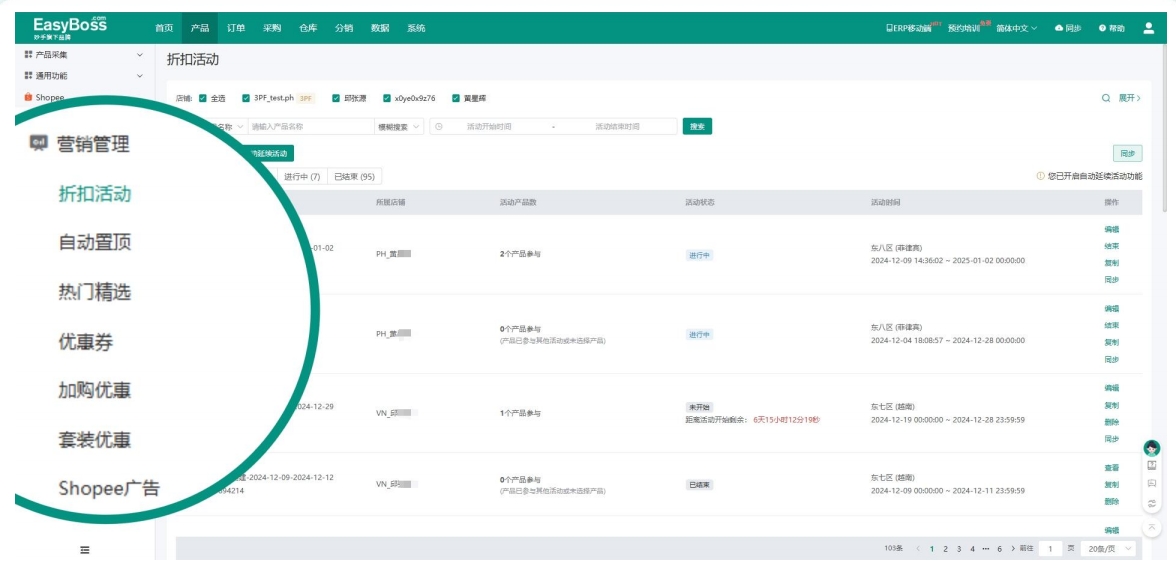The width and height of the screenshot is (1176, 568).
Task: Click 结束 for activity starting 2024-12-04 18:08:57
Action: pyautogui.click(x=1112, y=326)
